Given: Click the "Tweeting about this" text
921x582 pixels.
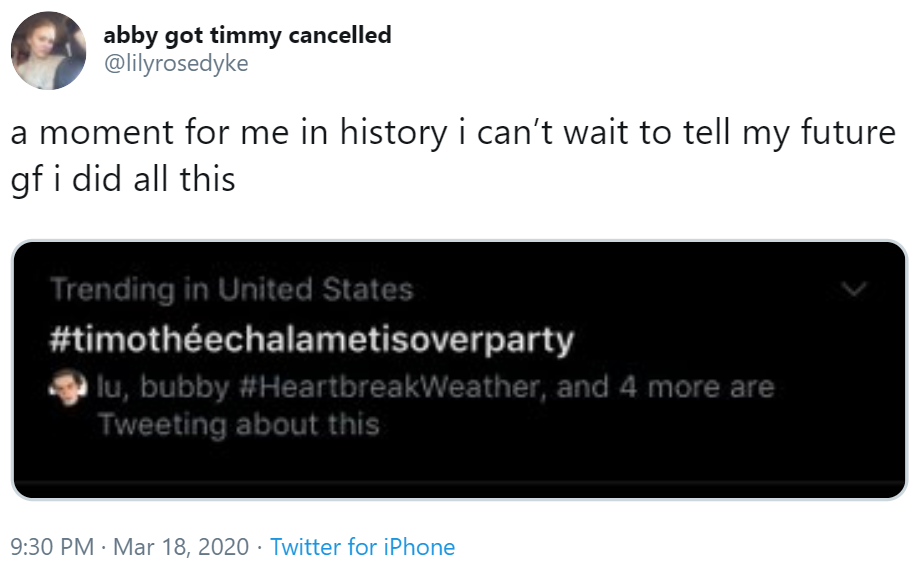Looking at the screenshot, I should coord(239,424).
